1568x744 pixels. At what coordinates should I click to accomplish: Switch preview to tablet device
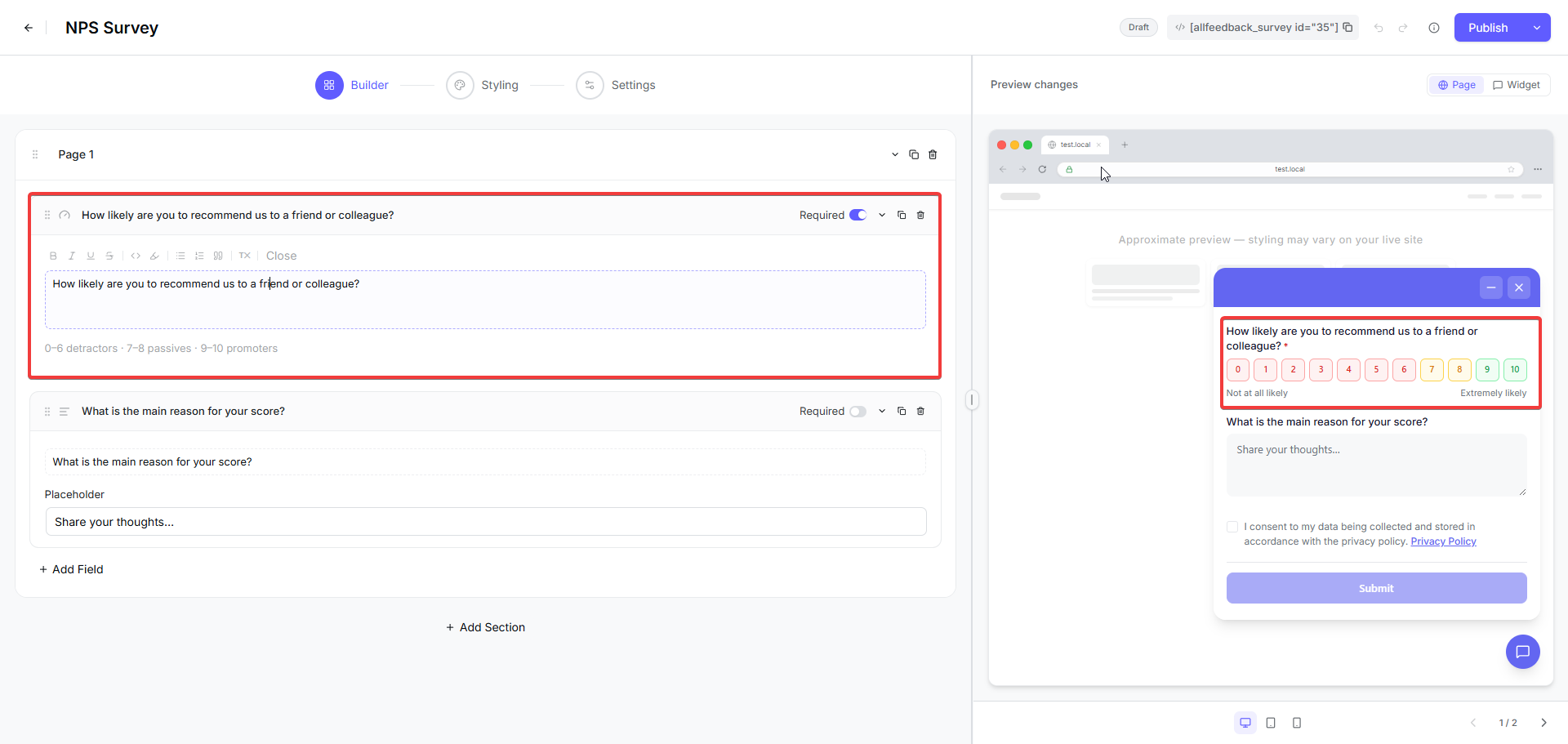[x=1271, y=723]
